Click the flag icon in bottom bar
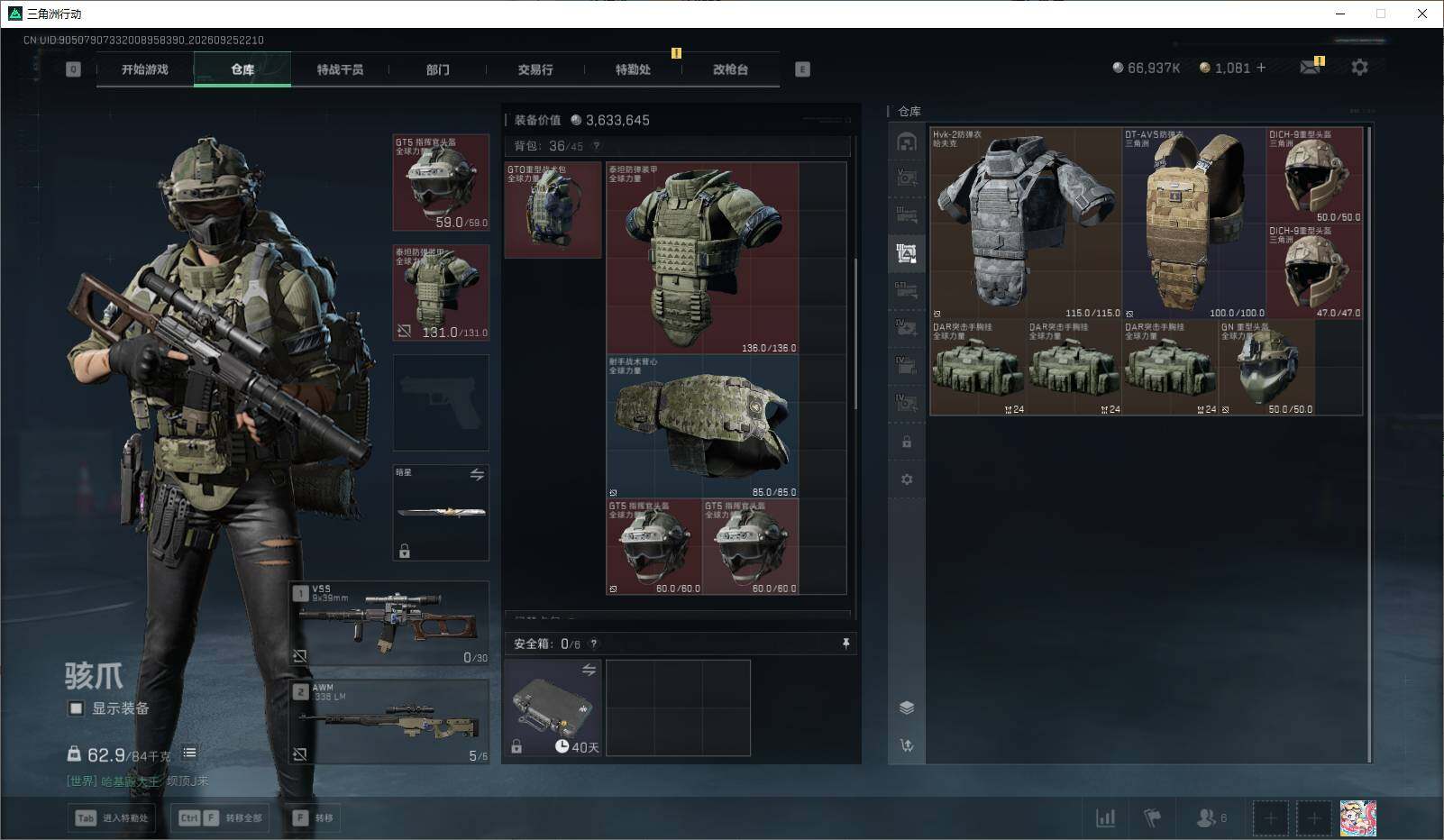1444x840 pixels. pyautogui.click(x=1152, y=817)
